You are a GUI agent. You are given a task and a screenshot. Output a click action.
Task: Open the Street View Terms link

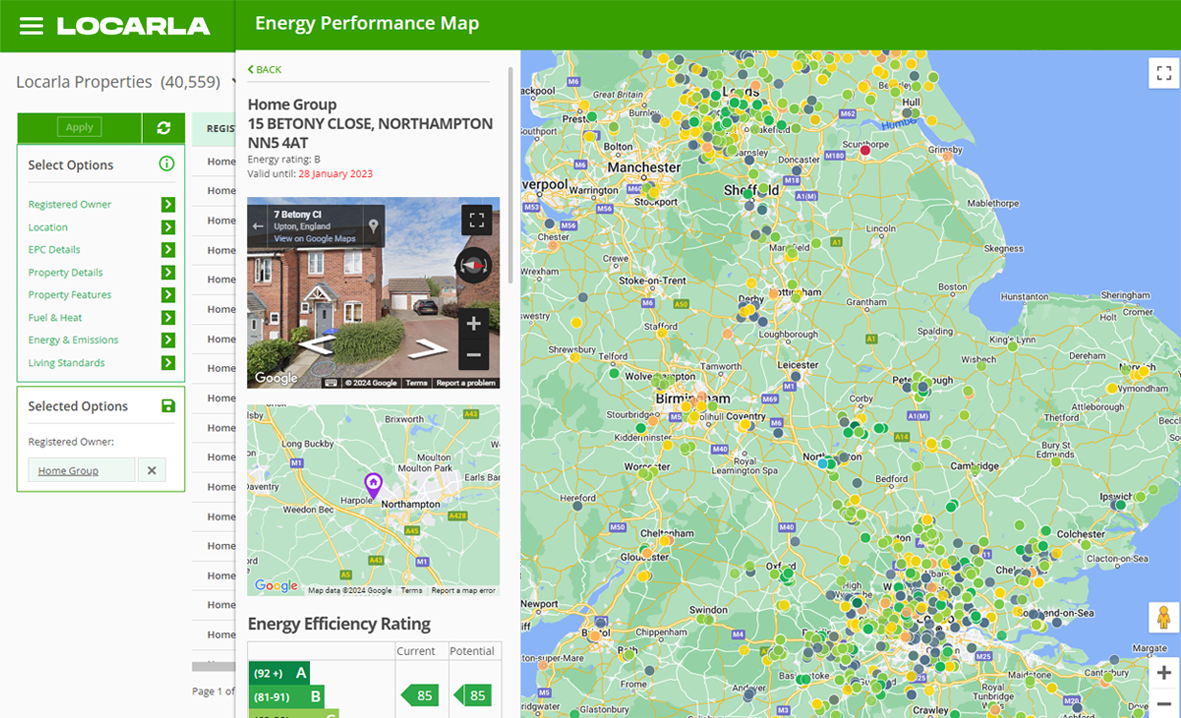pyautogui.click(x=417, y=383)
